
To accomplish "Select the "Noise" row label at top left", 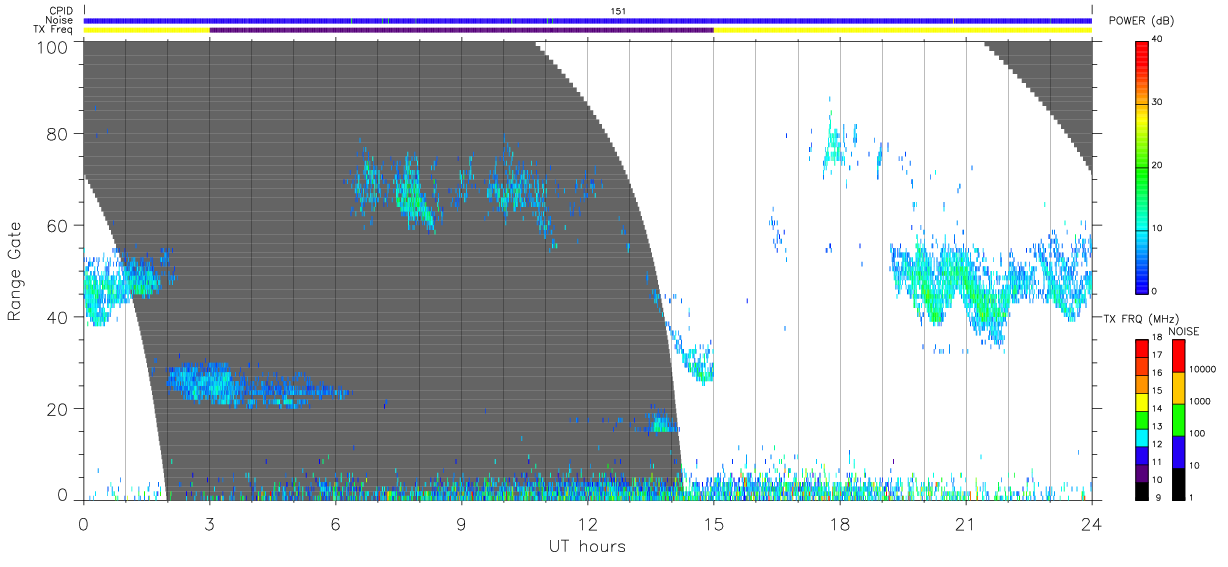I will coord(59,20).
